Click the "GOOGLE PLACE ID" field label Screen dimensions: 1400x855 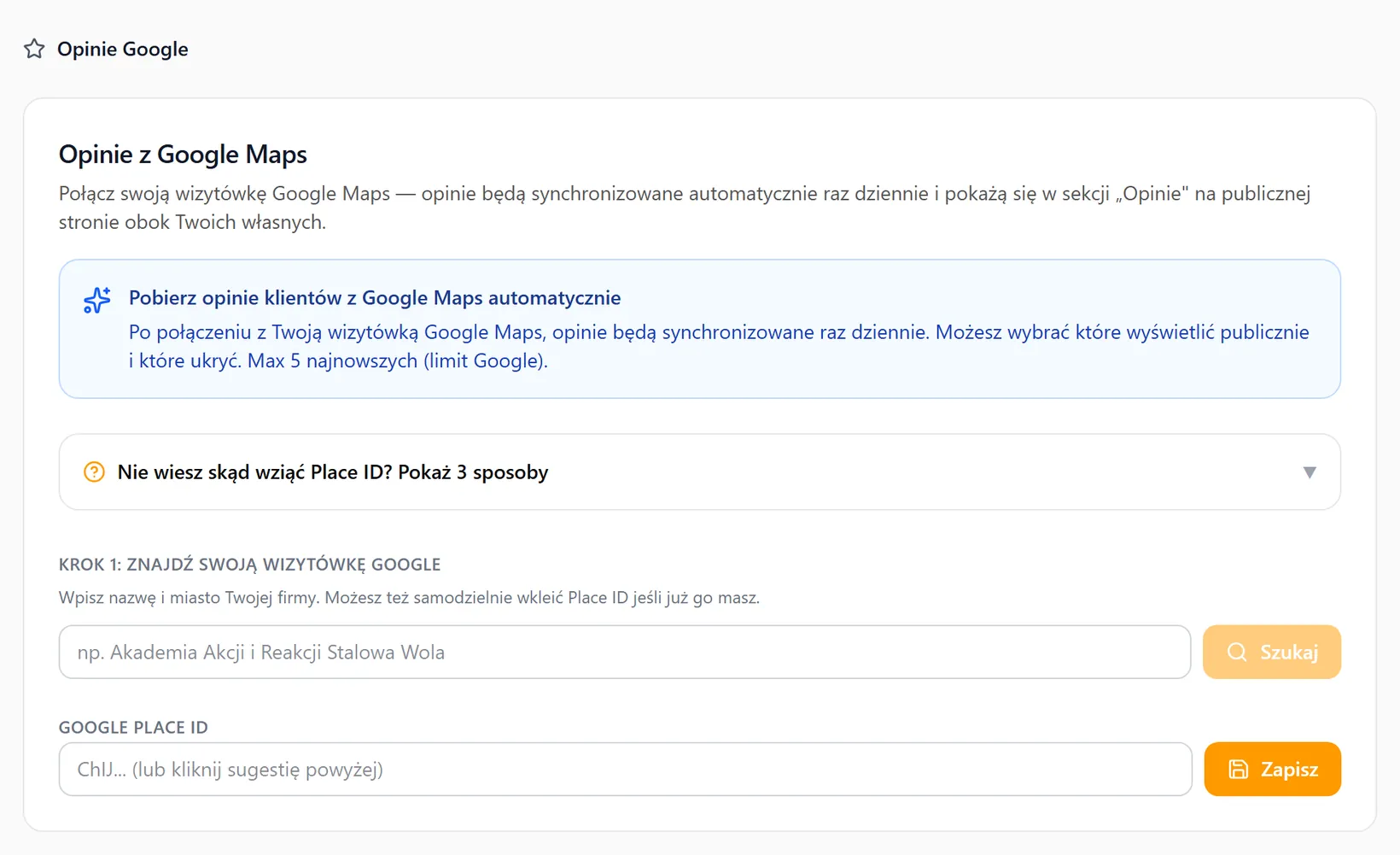[133, 728]
